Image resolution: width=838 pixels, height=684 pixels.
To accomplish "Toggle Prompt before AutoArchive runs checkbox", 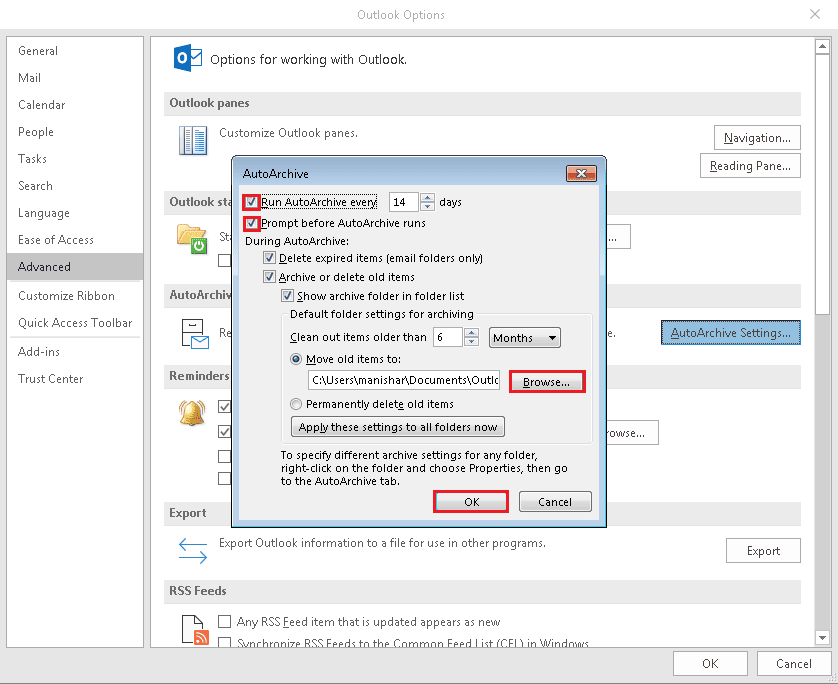I will click(x=251, y=223).
